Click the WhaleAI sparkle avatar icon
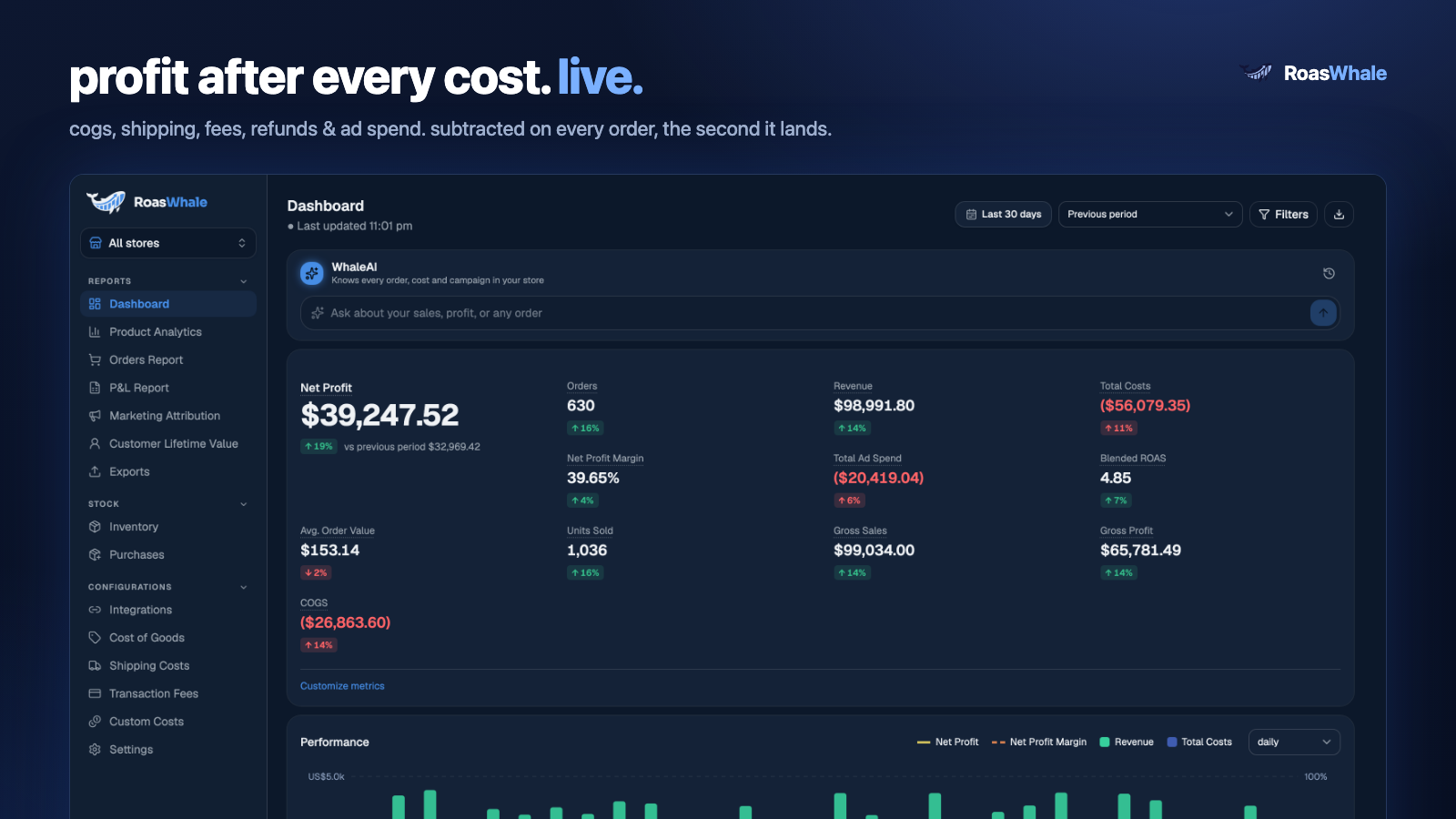 (312, 273)
